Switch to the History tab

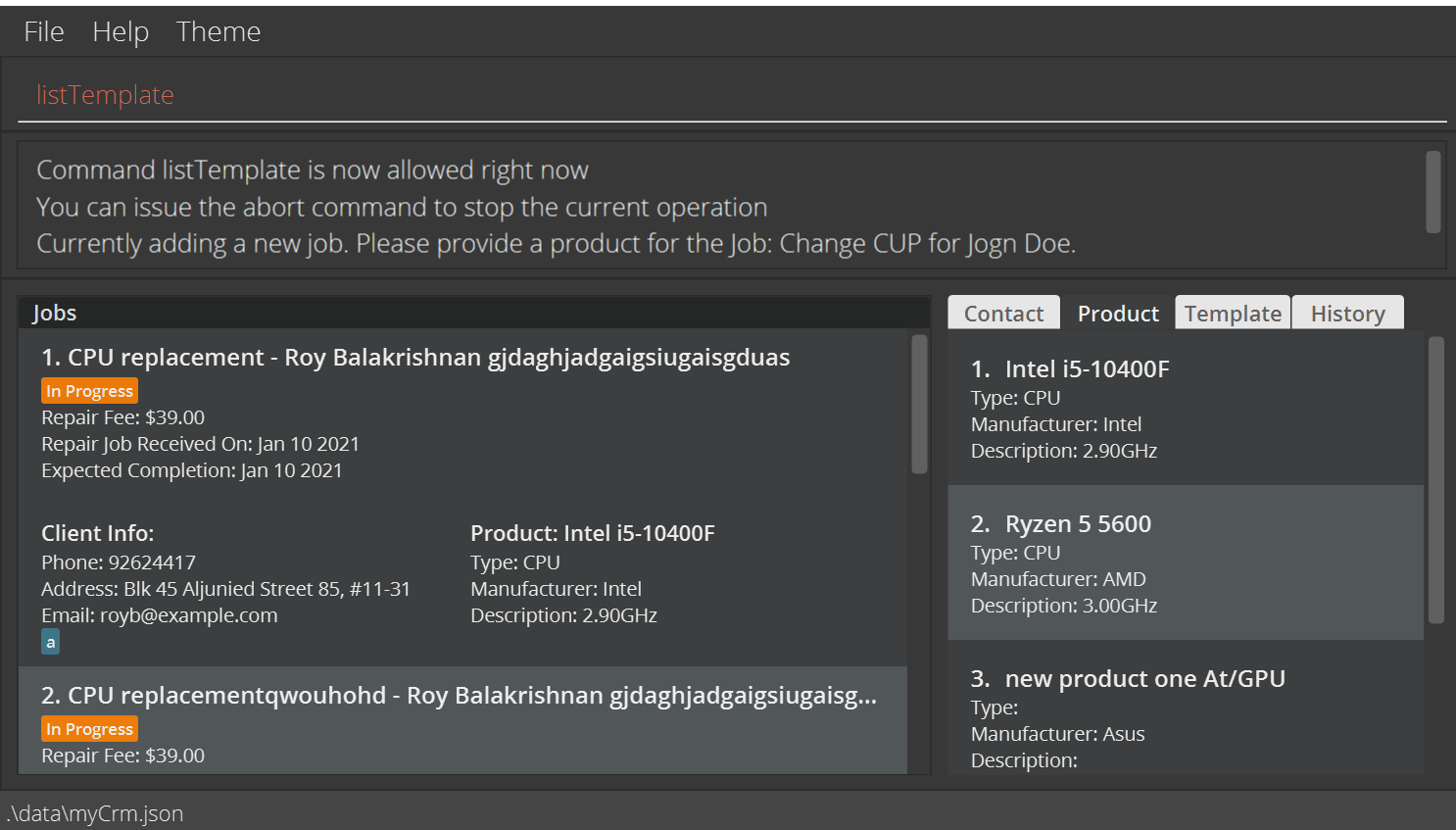point(1347,314)
